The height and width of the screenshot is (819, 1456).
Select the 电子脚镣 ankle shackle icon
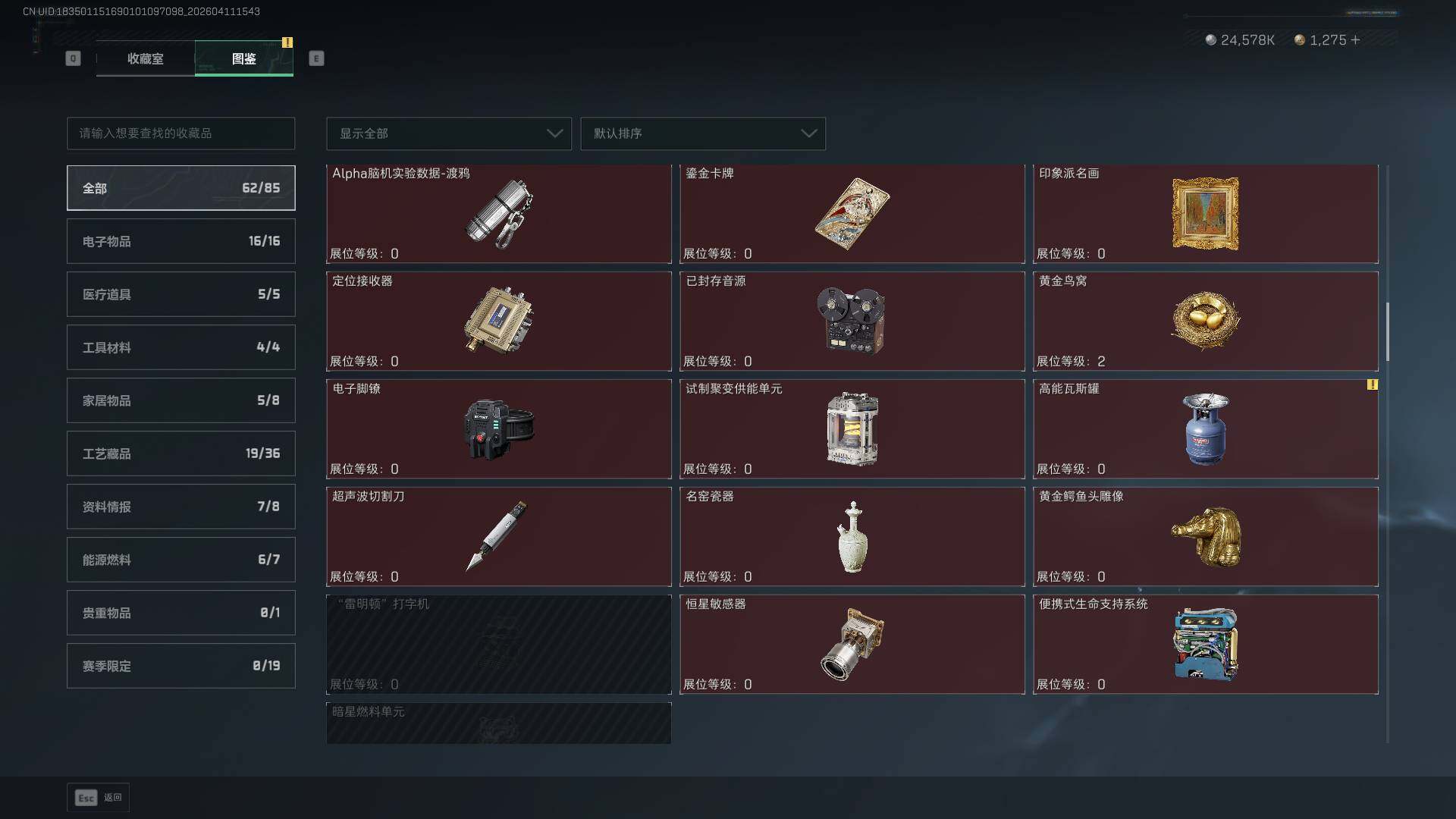pos(498,428)
